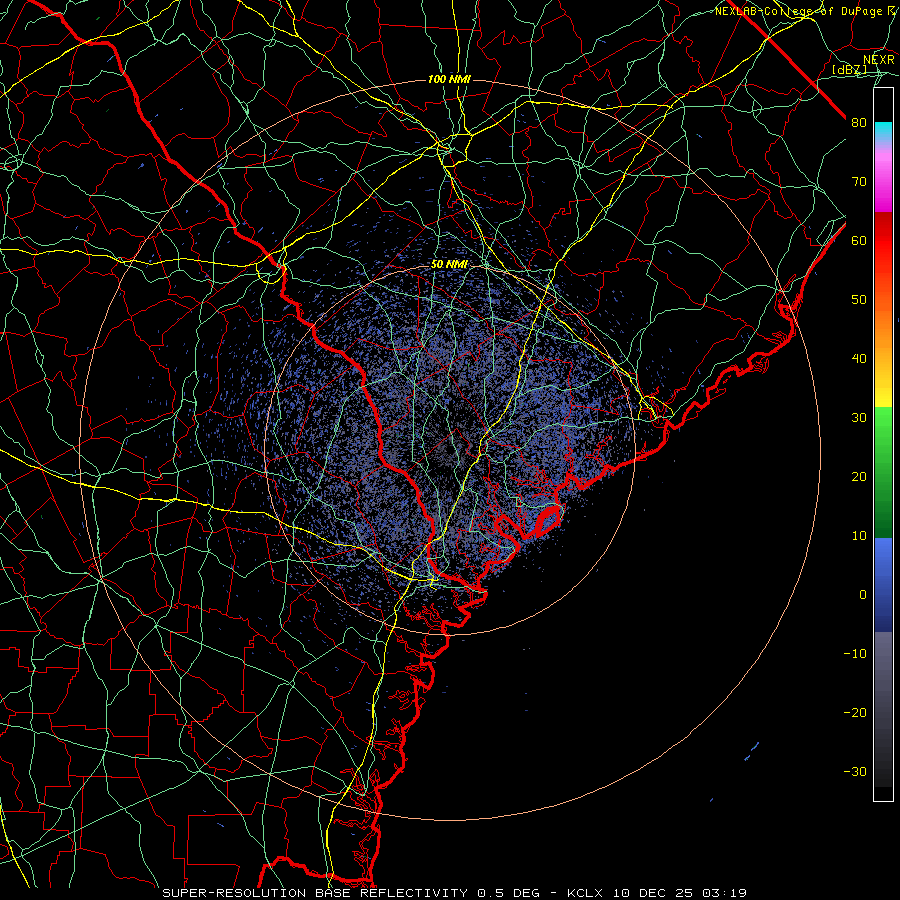Viewport: 900px width, 900px height.
Task: Click the KCLX station identifier in the caption
Action: coord(585,893)
